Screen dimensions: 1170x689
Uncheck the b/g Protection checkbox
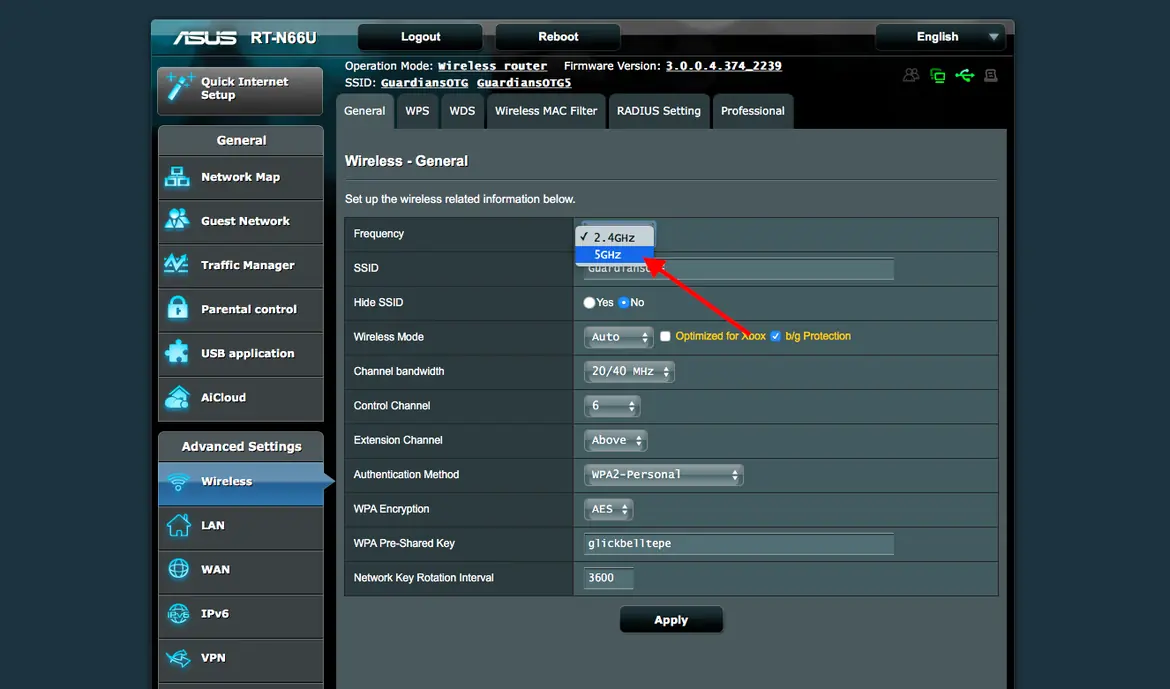tap(775, 337)
